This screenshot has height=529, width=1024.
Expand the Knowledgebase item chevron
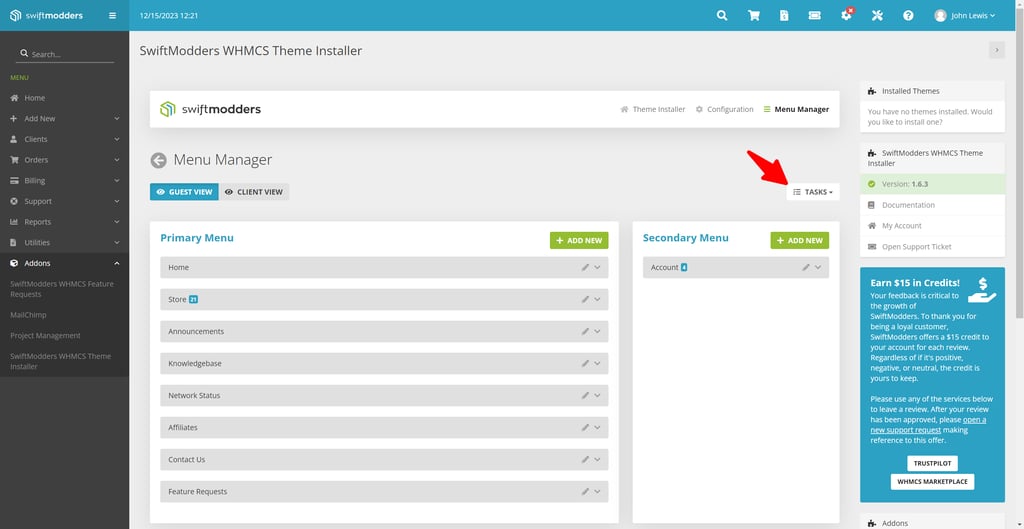coord(597,363)
